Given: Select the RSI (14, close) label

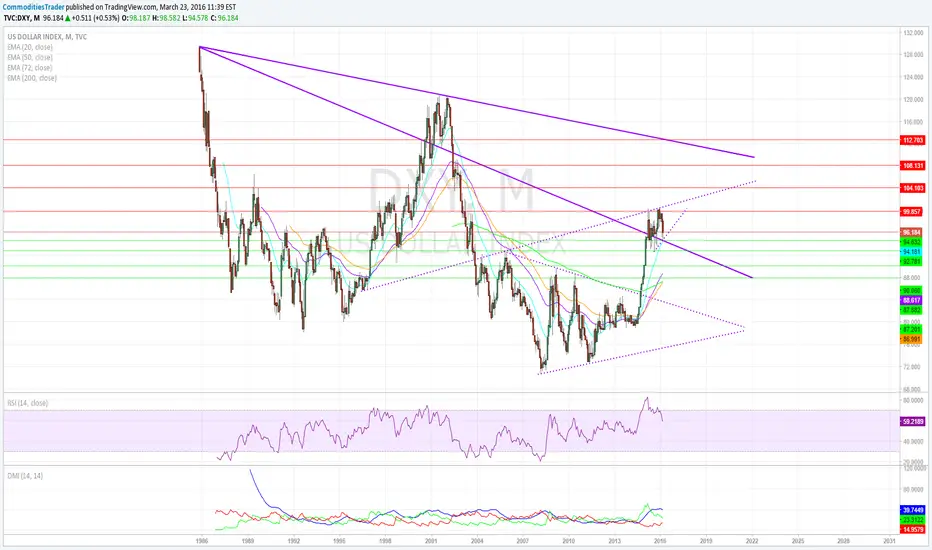Looking at the screenshot, I should point(28,403).
